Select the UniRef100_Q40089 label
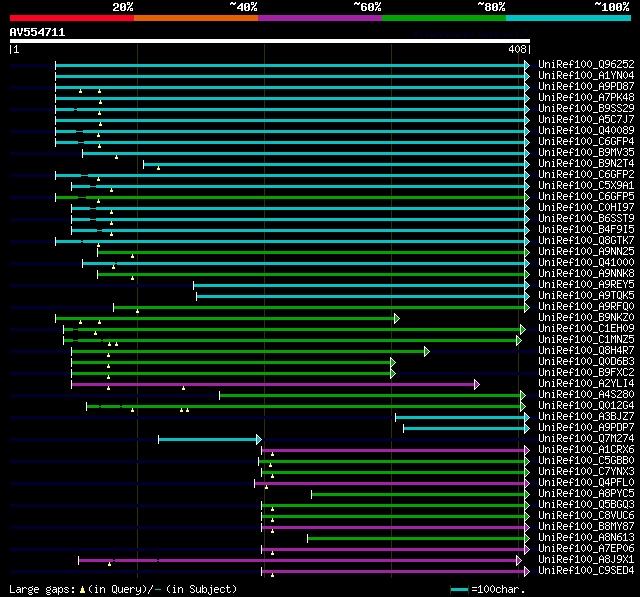The image size is (640, 597). pos(586,131)
